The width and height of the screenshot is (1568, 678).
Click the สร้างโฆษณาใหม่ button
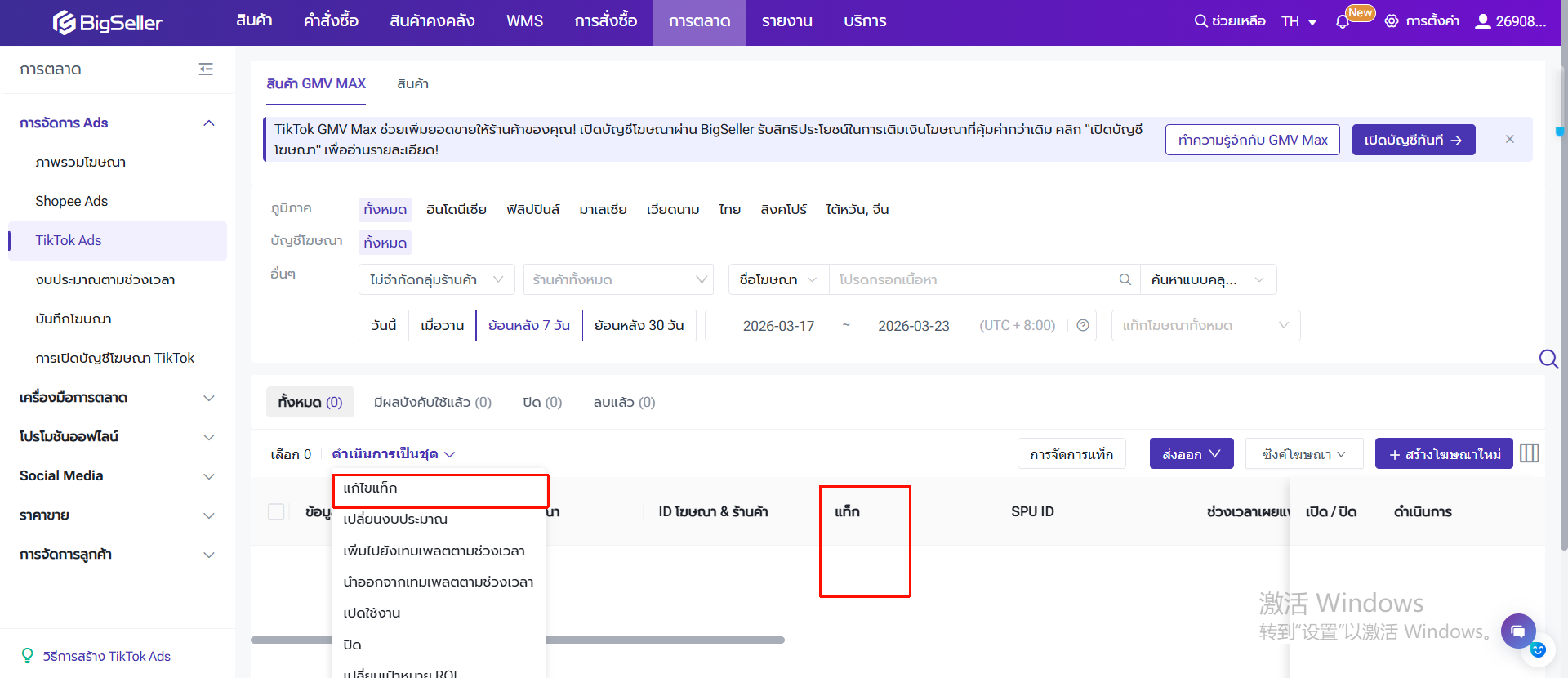1443,453
